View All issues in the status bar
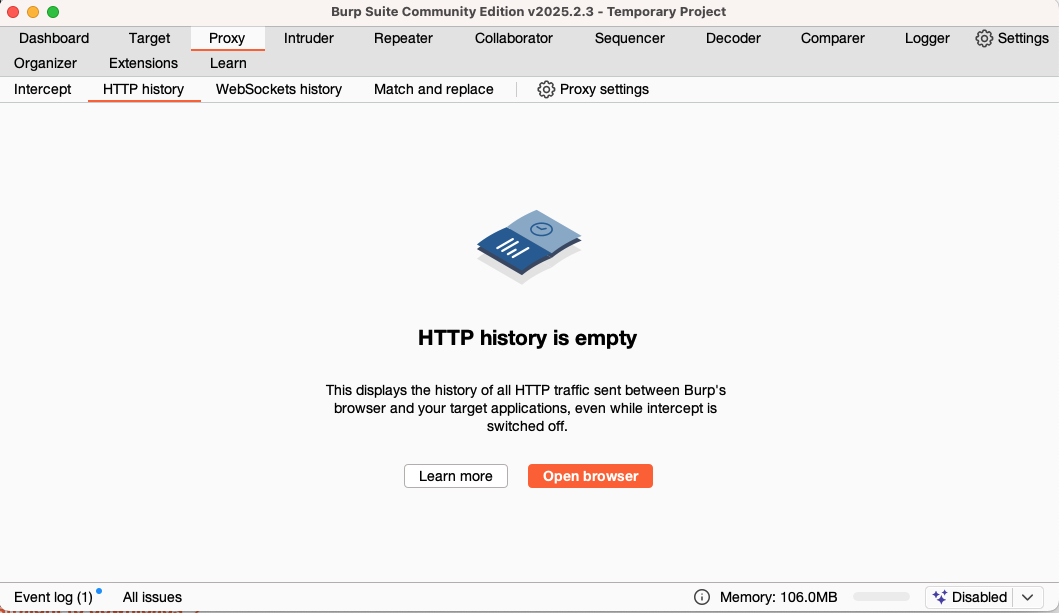 pyautogui.click(x=152, y=597)
